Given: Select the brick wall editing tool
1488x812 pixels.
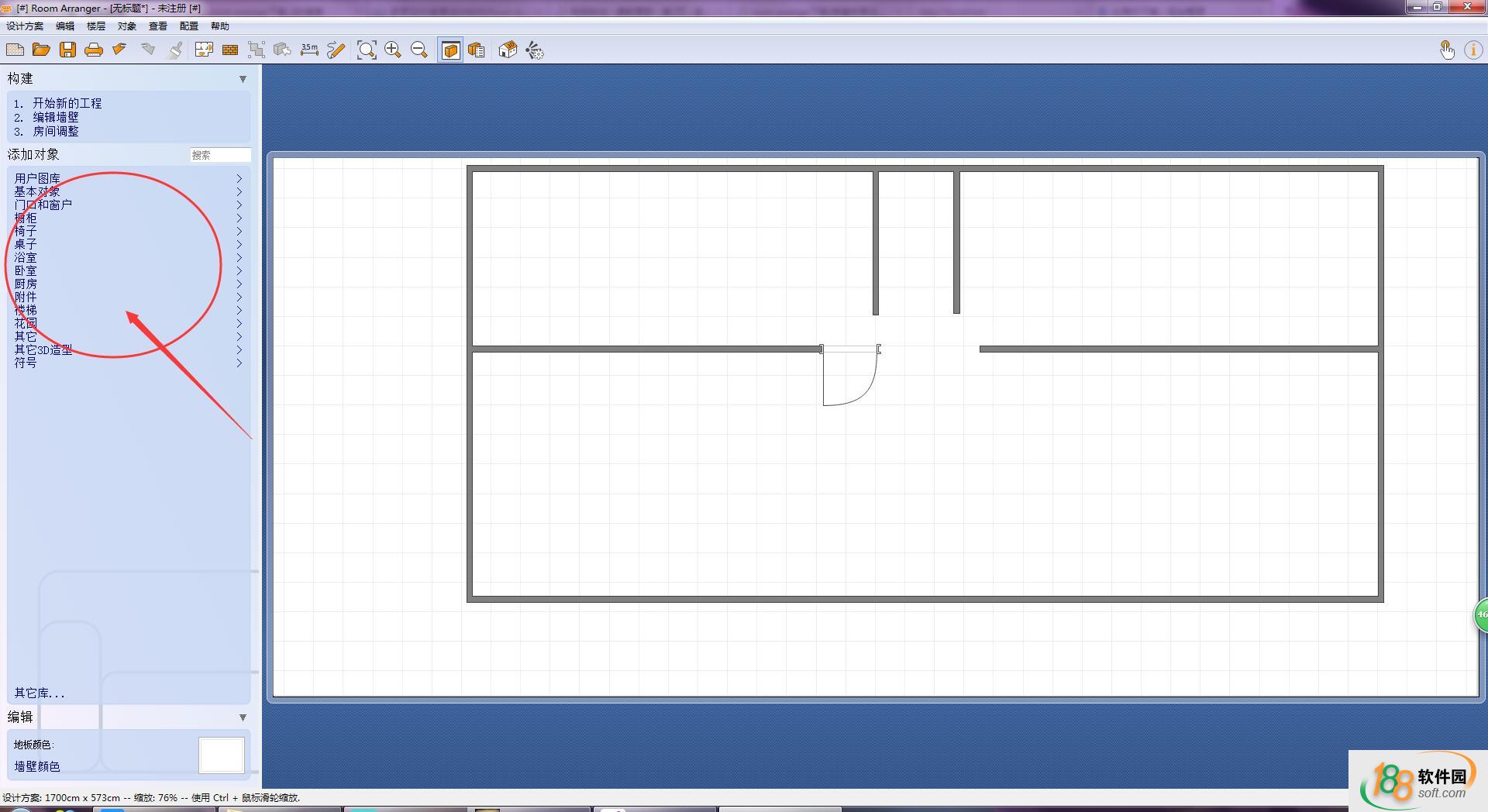Looking at the screenshot, I should tap(230, 50).
